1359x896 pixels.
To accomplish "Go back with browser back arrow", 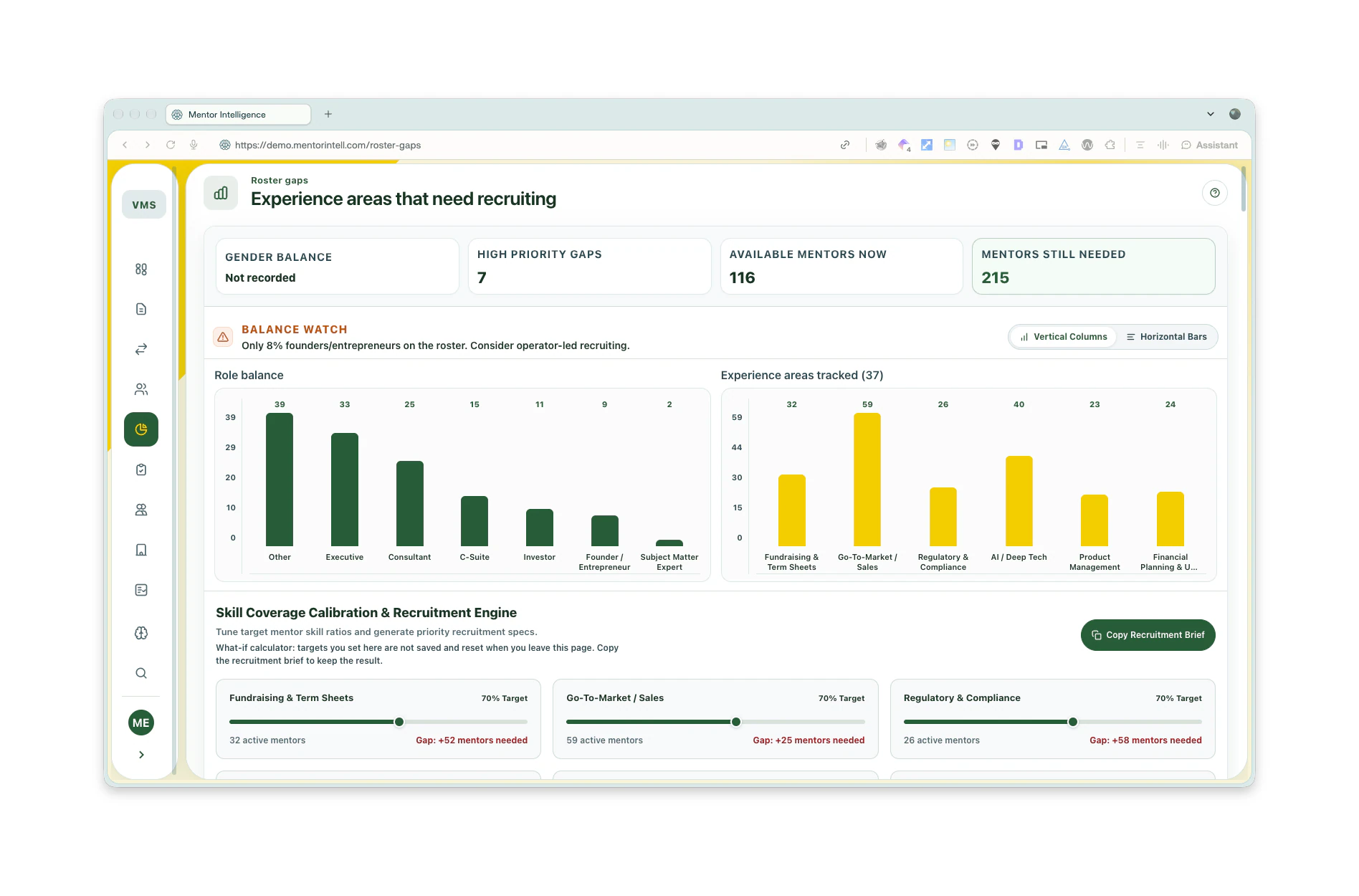I will (x=125, y=145).
